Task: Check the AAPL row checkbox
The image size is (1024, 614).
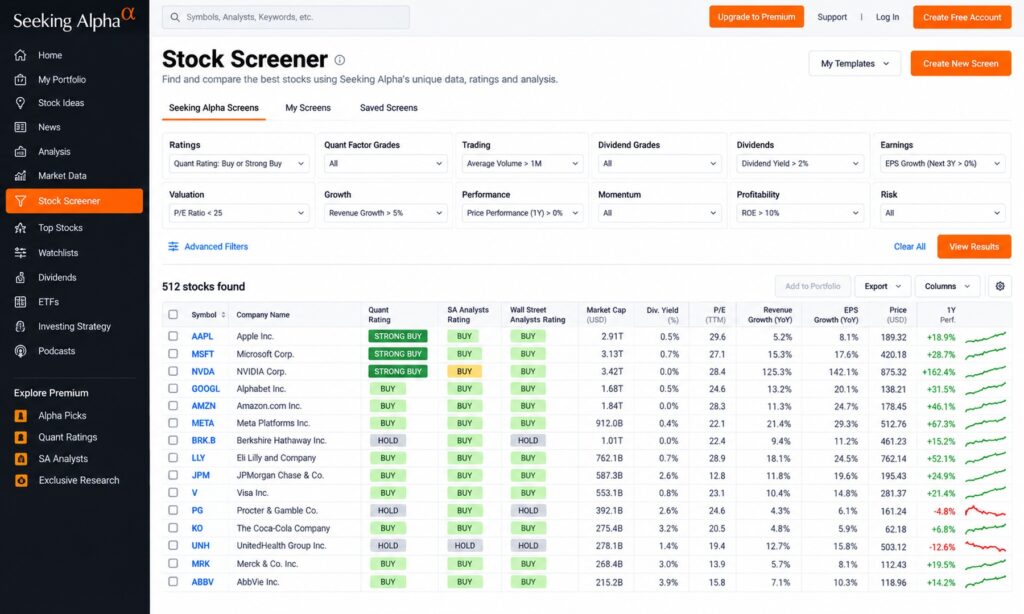Action: coord(173,336)
